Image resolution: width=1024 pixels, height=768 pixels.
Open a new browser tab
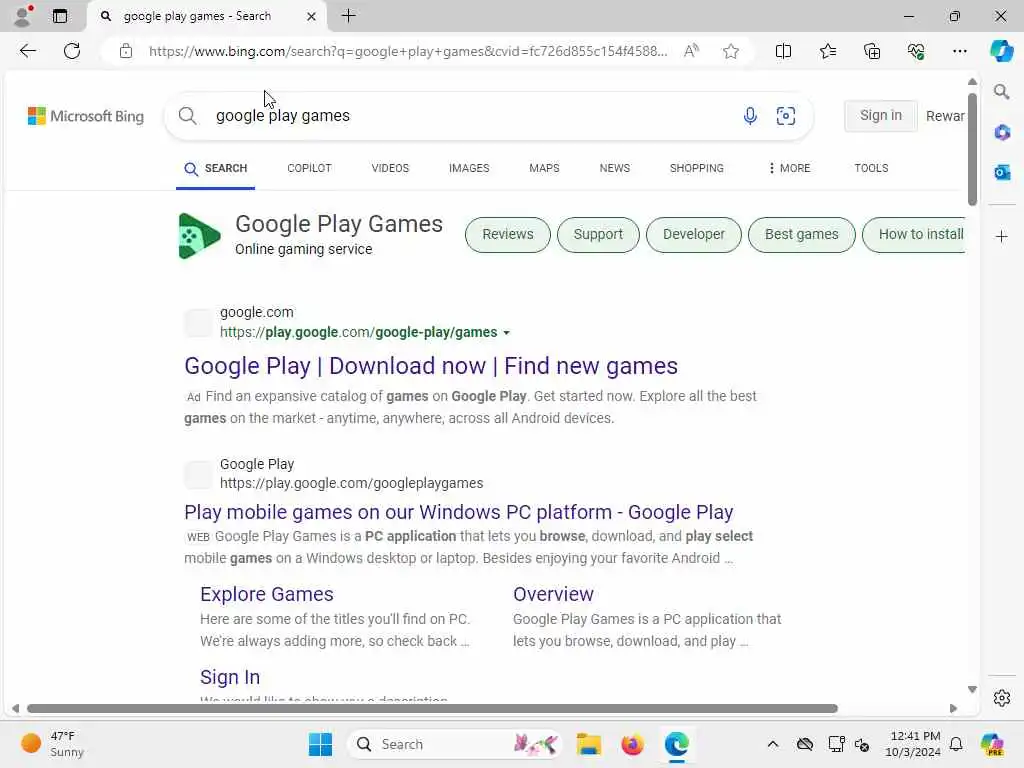click(349, 16)
